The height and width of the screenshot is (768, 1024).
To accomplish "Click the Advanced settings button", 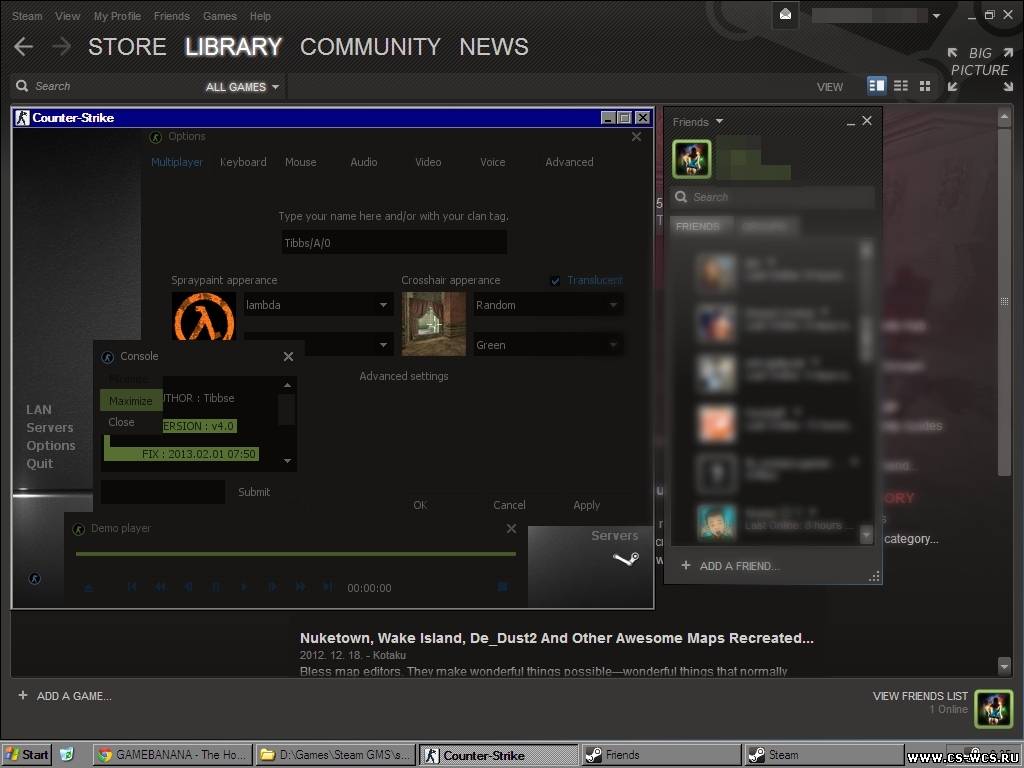I will 404,376.
